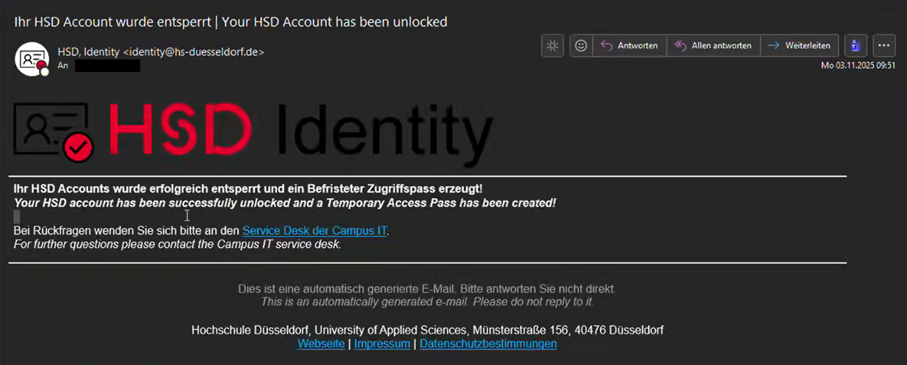The width and height of the screenshot is (907, 365).
Task: Open the HSD Identity sender avatar
Action: 32,58
